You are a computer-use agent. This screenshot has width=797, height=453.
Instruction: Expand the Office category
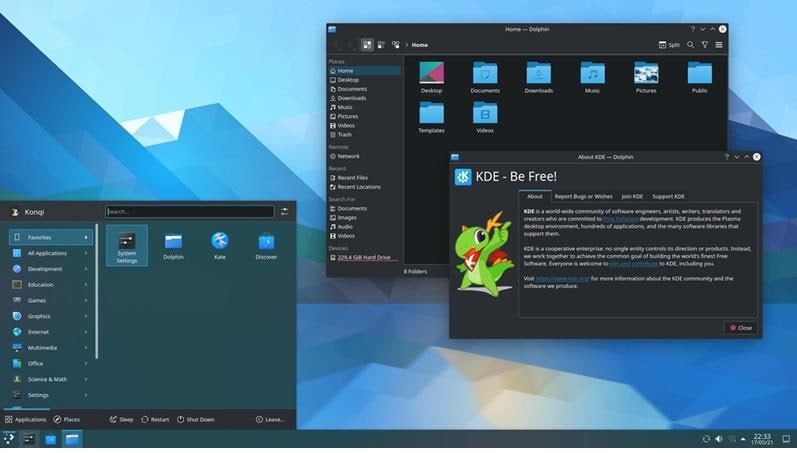click(x=50, y=363)
